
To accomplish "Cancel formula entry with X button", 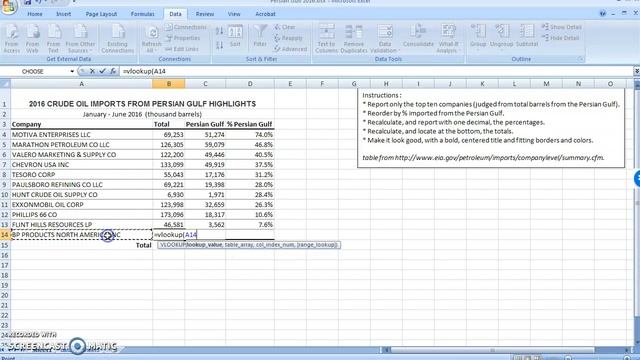I will (92, 71).
